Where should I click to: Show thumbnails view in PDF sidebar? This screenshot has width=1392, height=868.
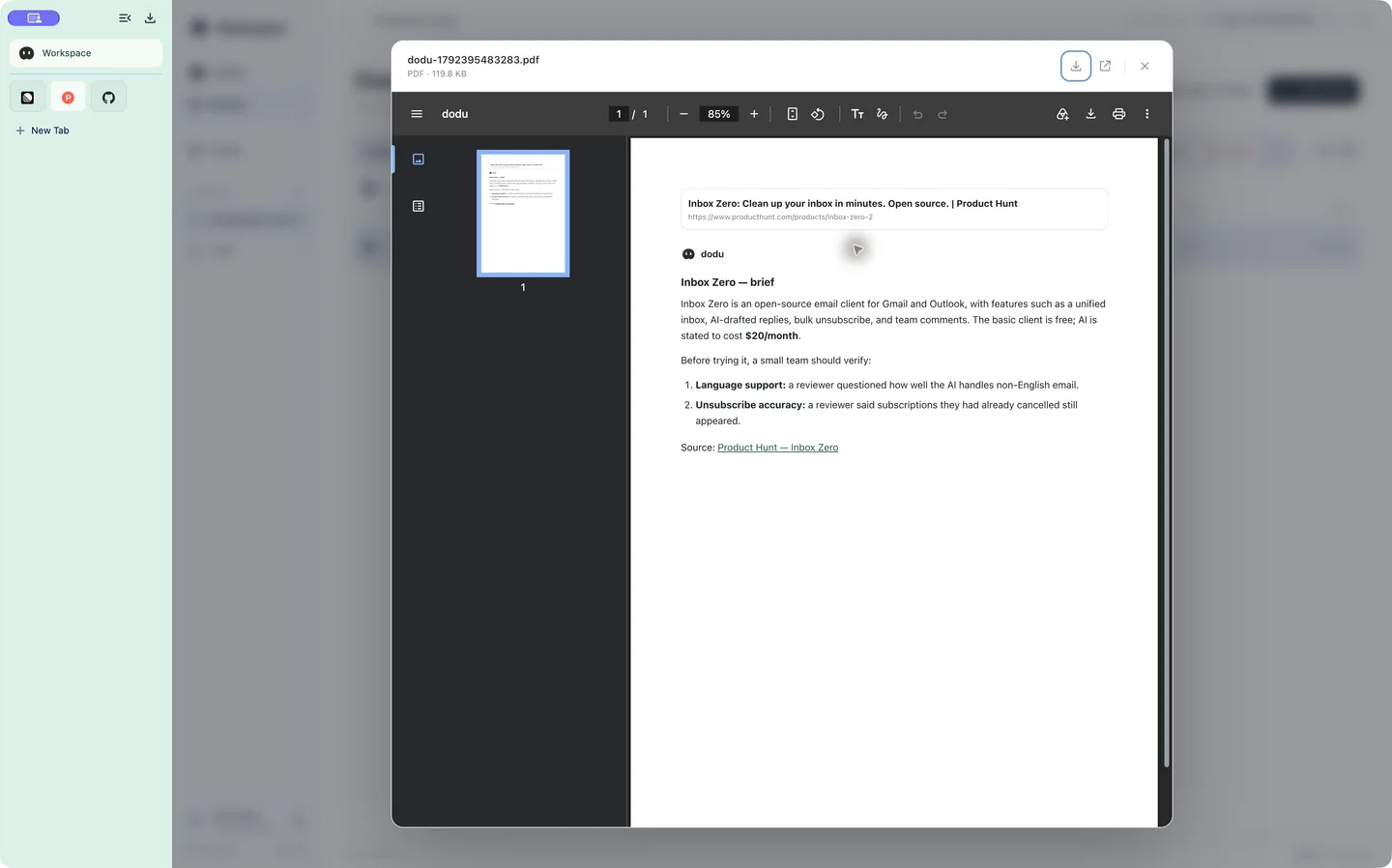pyautogui.click(x=419, y=159)
